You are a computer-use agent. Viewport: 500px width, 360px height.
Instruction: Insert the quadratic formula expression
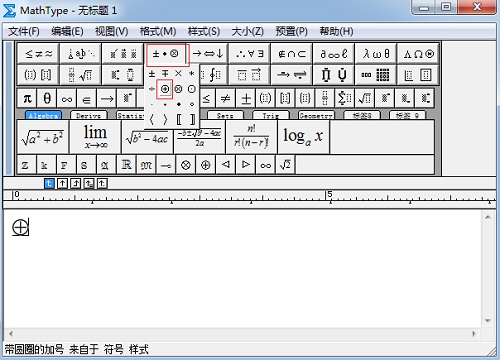(x=199, y=137)
